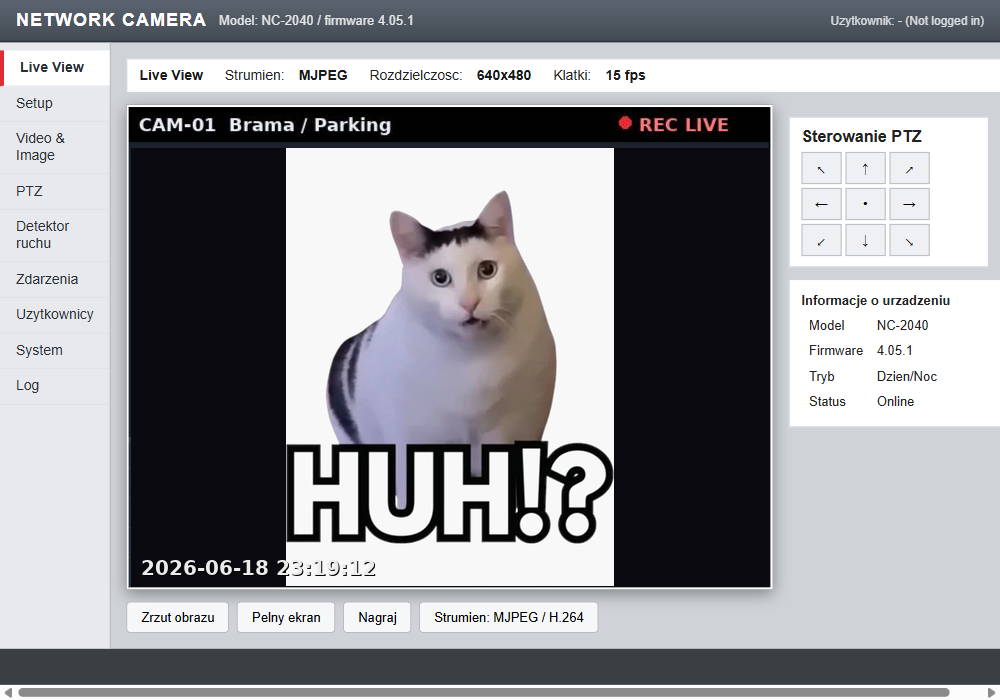Open the Log page
This screenshot has width=1000, height=700.
pos(55,386)
